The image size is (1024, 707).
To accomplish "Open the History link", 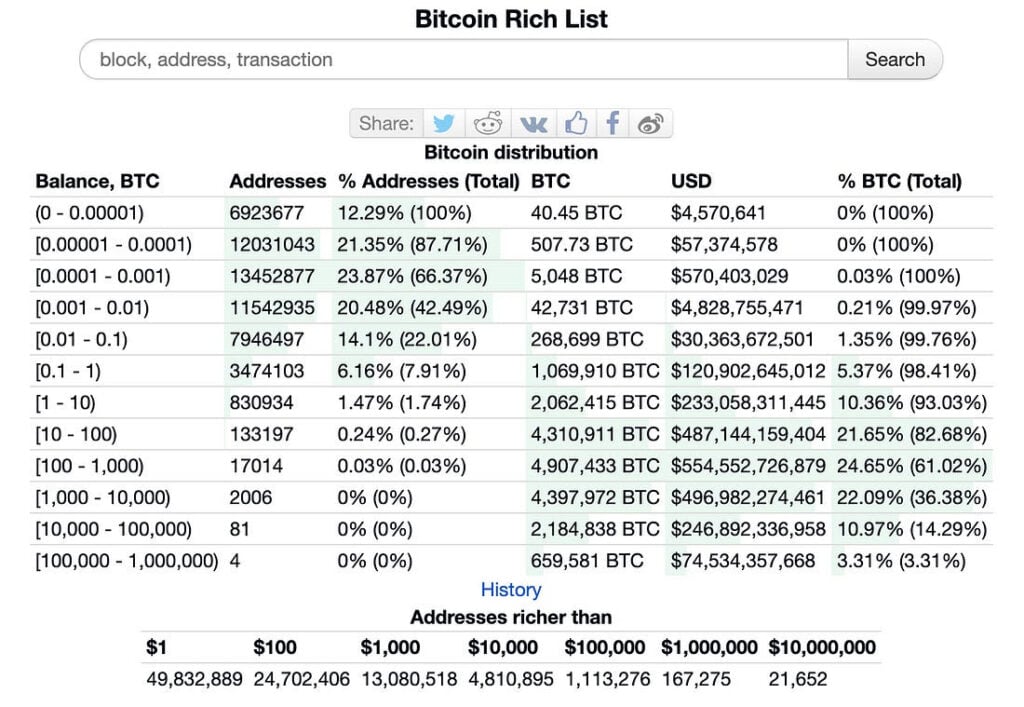I will [510, 590].
